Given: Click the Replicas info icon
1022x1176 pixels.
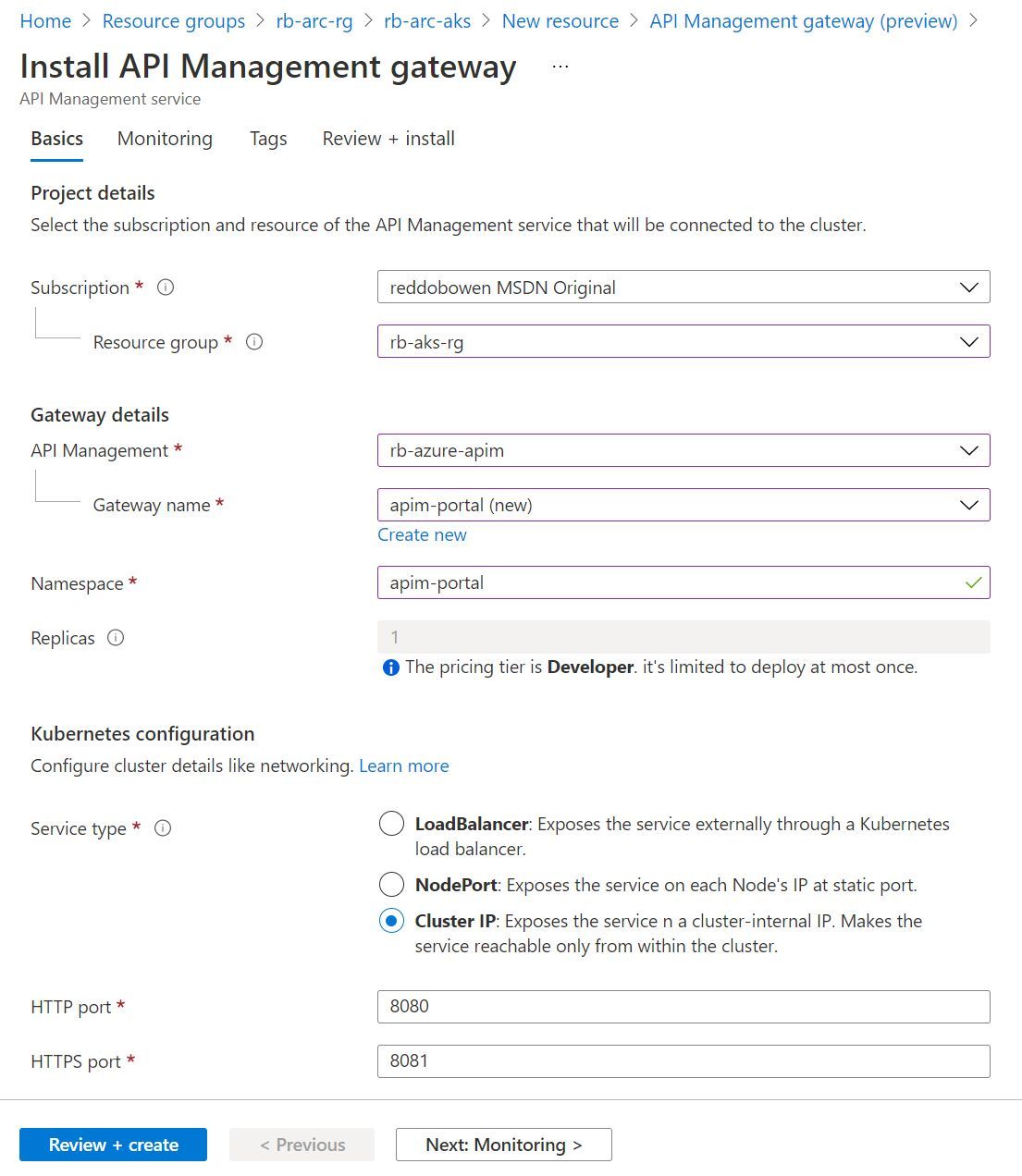Looking at the screenshot, I should (116, 637).
